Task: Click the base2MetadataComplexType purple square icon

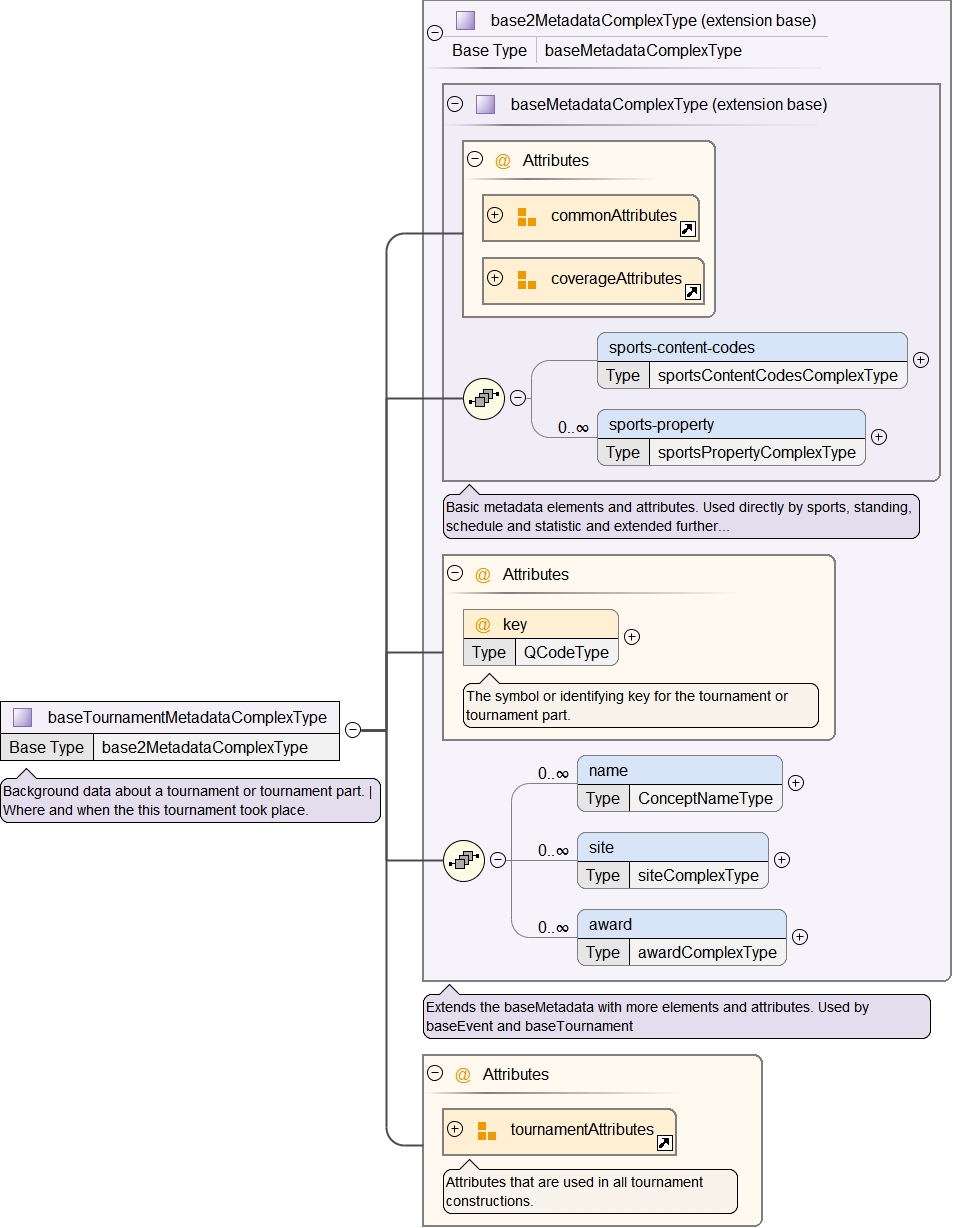Action: click(x=465, y=20)
